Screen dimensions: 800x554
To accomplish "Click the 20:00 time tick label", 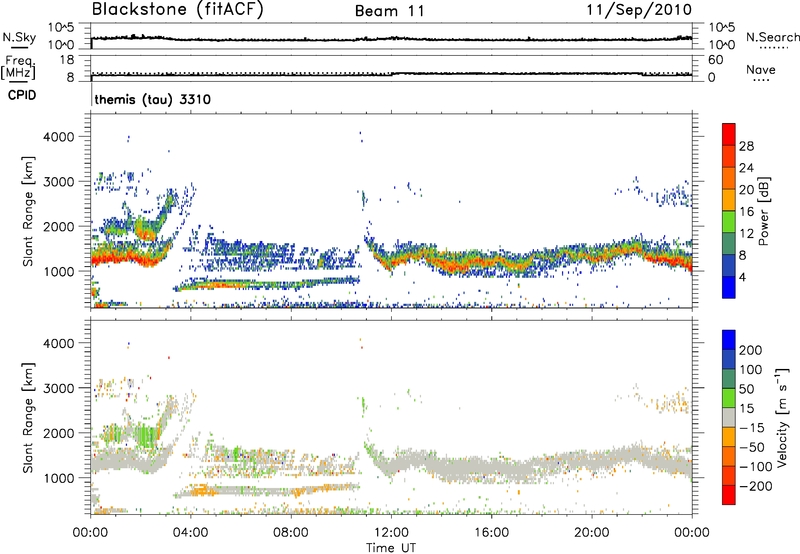I will pyautogui.click(x=591, y=533).
